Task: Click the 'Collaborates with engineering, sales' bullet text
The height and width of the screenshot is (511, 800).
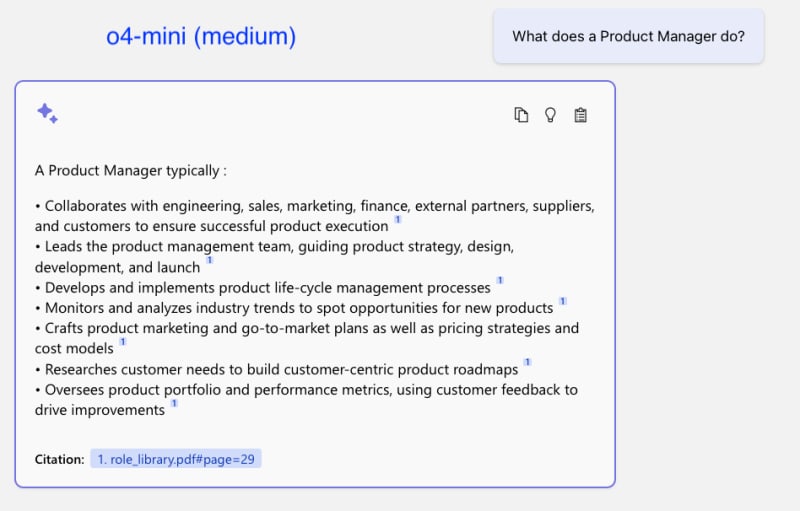Action: (x=315, y=216)
